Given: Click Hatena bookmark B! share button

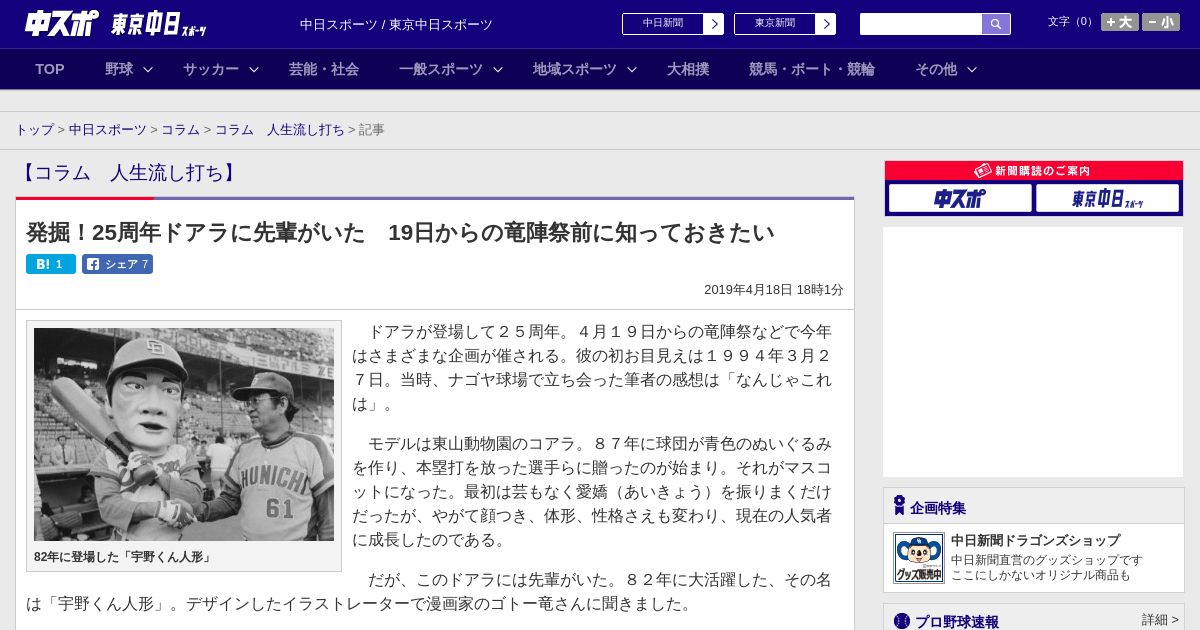Looking at the screenshot, I should pyautogui.click(x=51, y=264).
